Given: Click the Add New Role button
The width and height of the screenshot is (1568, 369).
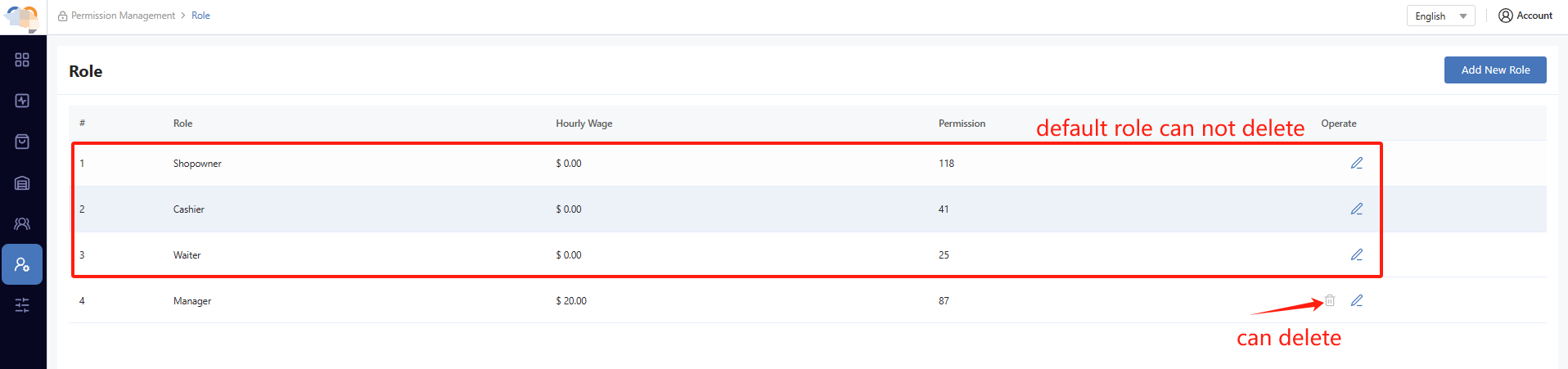Looking at the screenshot, I should coord(1494,70).
